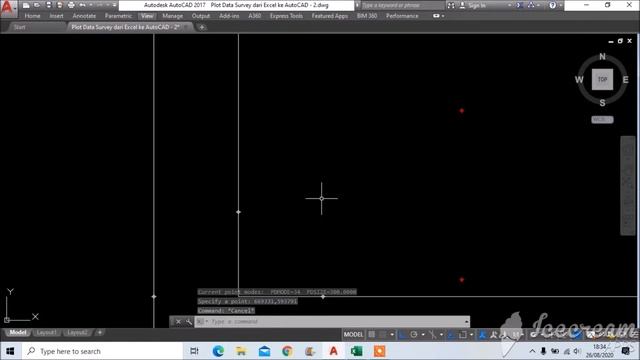Screen dimensions: 640x360
Task: Open the Performance ribbon tab
Action: (402, 16)
